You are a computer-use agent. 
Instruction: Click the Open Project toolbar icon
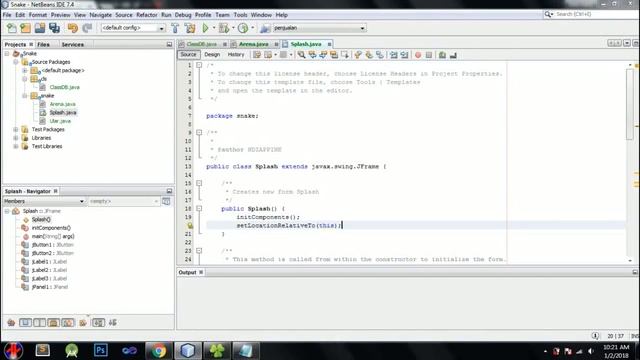40,28
